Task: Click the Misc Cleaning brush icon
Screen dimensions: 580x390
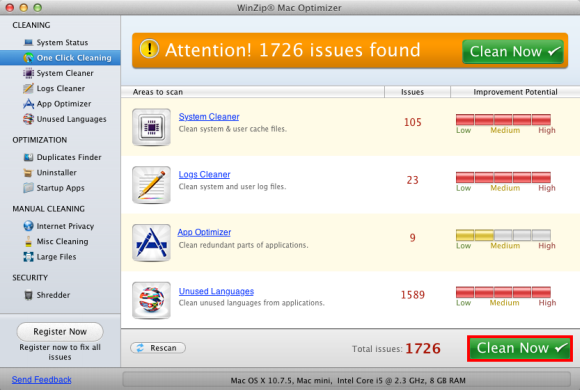Action: 28,241
